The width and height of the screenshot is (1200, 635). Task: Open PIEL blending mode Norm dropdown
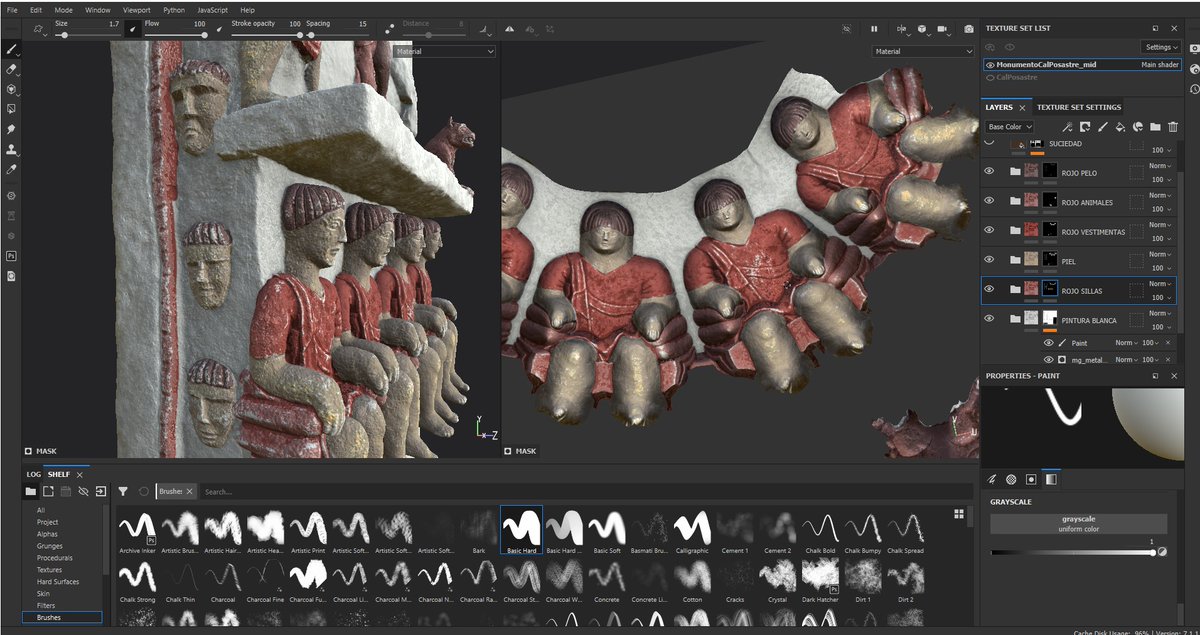pos(1159,254)
